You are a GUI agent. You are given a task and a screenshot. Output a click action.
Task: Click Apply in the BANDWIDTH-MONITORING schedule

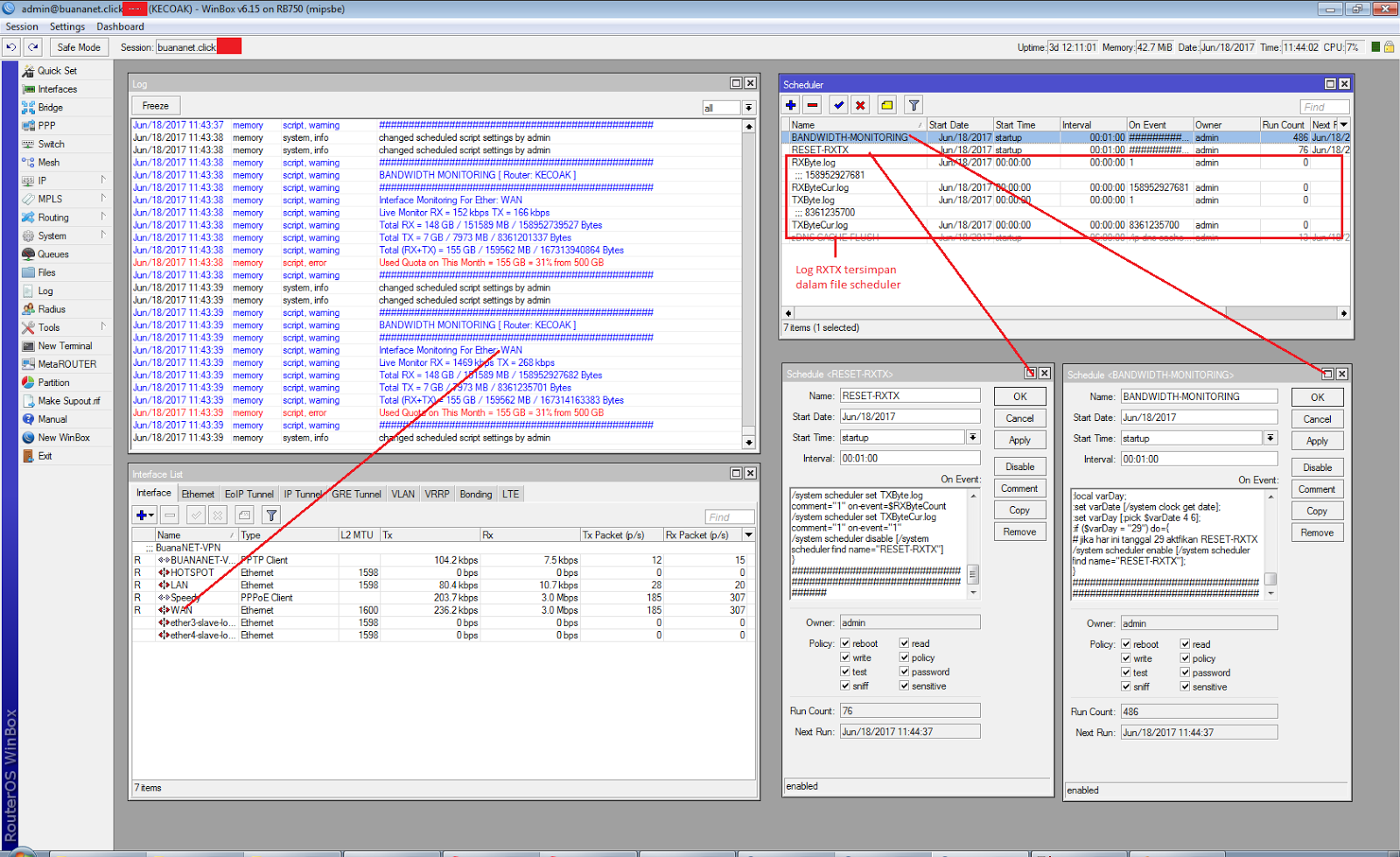click(x=1317, y=440)
